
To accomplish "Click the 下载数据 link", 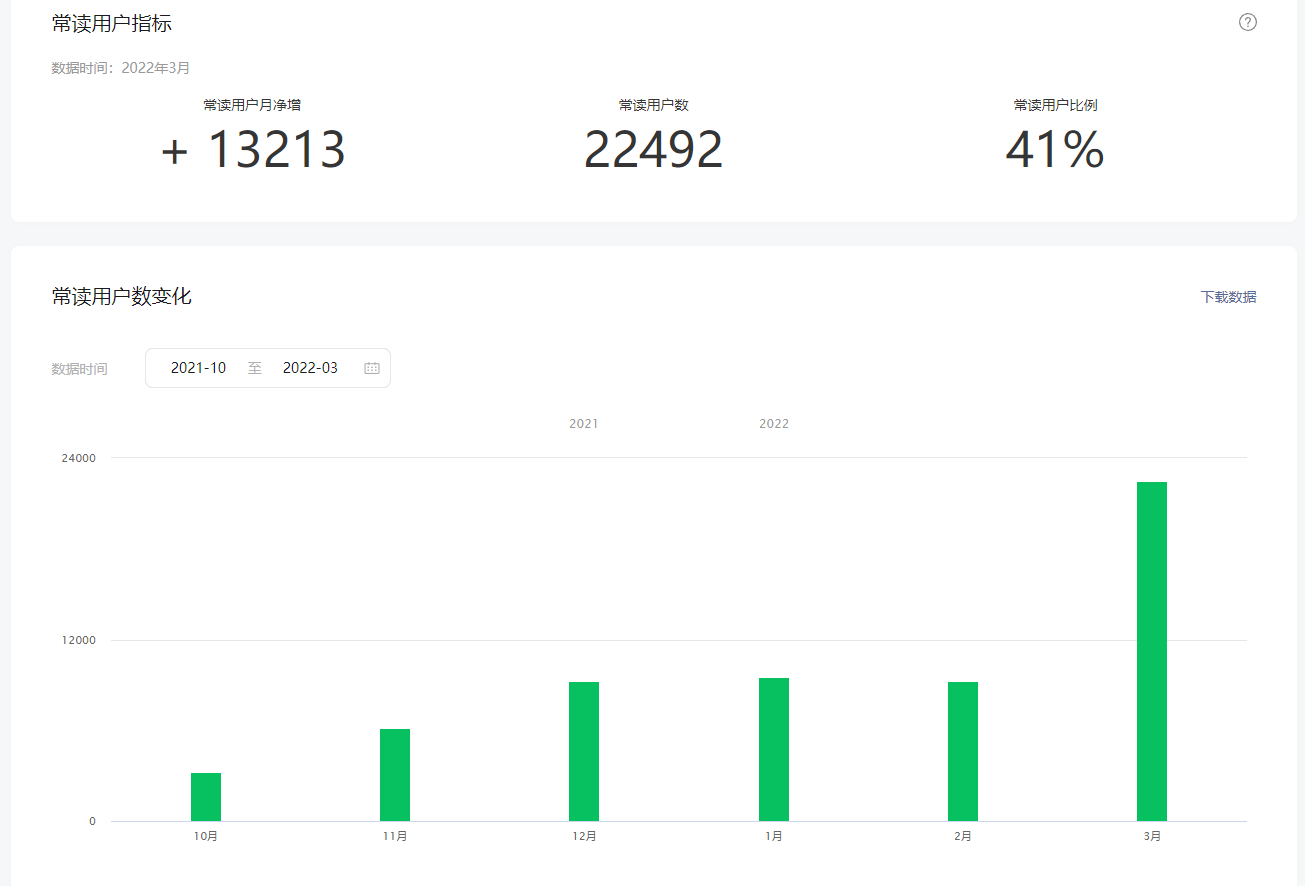I will click(1228, 297).
